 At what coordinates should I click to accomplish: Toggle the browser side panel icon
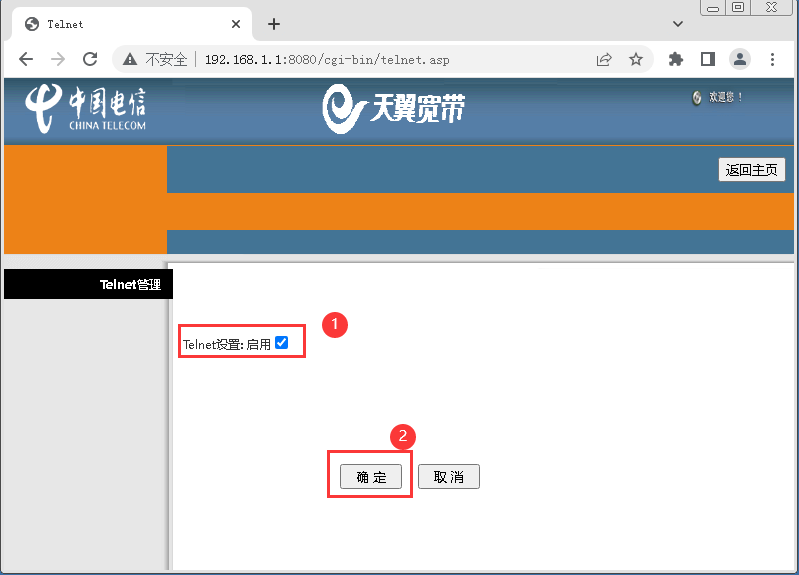(708, 60)
